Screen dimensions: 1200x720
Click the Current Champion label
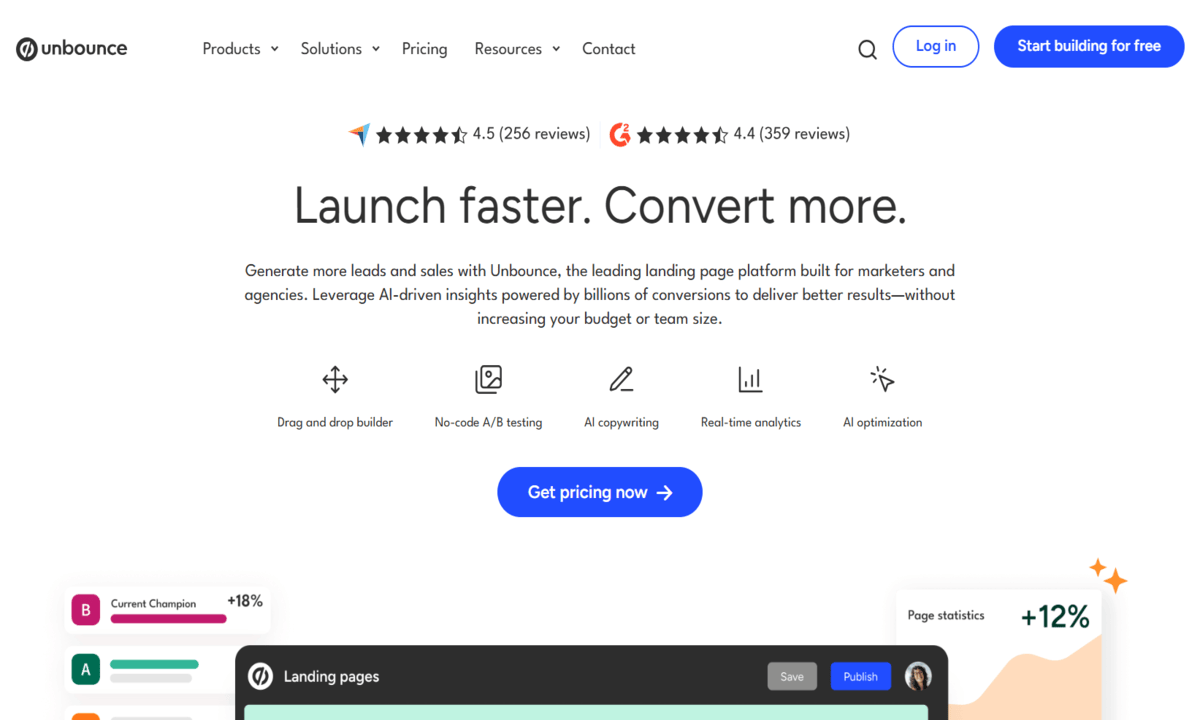(153, 603)
